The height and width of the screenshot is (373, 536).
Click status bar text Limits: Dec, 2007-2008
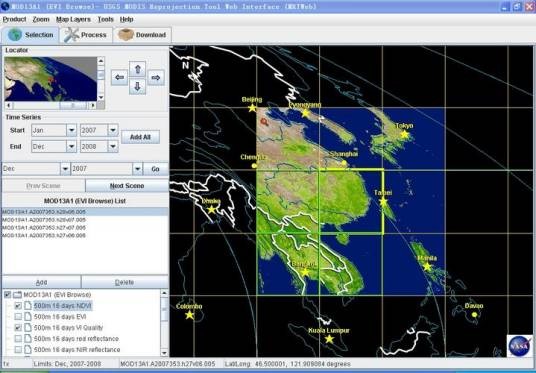tap(67, 363)
